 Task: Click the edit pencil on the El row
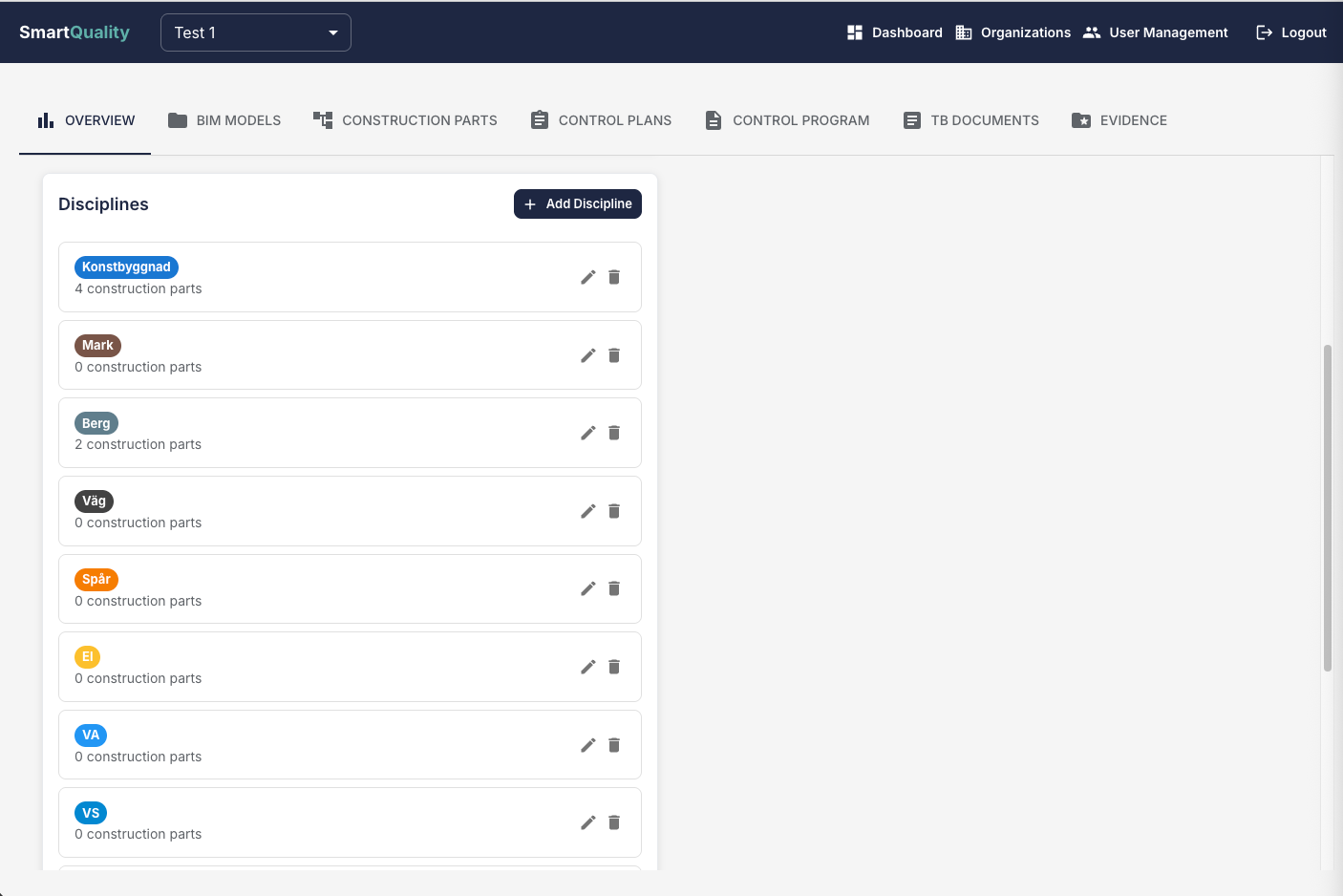[588, 667]
